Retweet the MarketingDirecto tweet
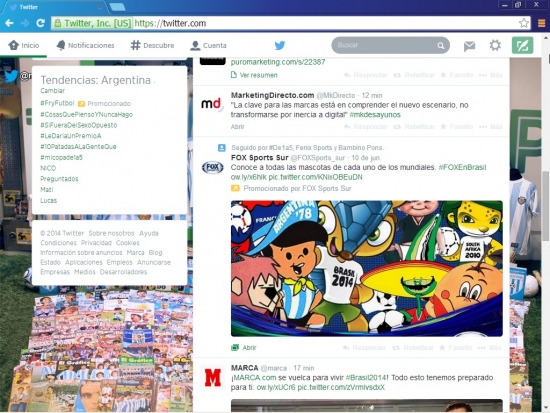Screen dimensions: 550x413 414,127
